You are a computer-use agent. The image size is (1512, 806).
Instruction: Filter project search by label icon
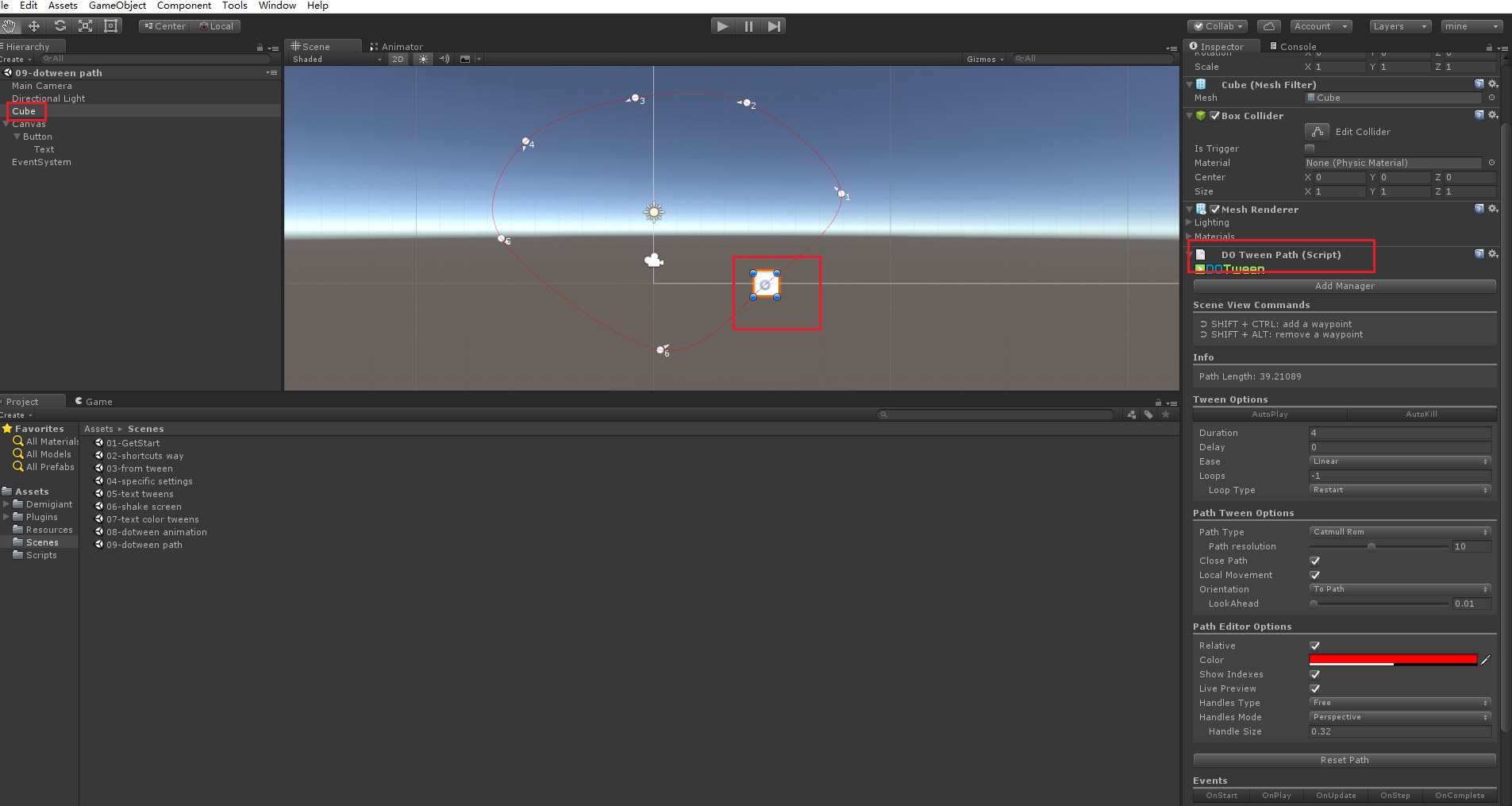(x=1148, y=415)
